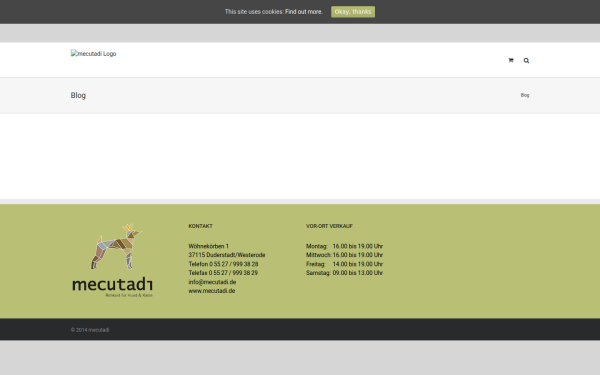Click the KONTAKT heading
Screen dimensions: 600x375
(x=201, y=226)
